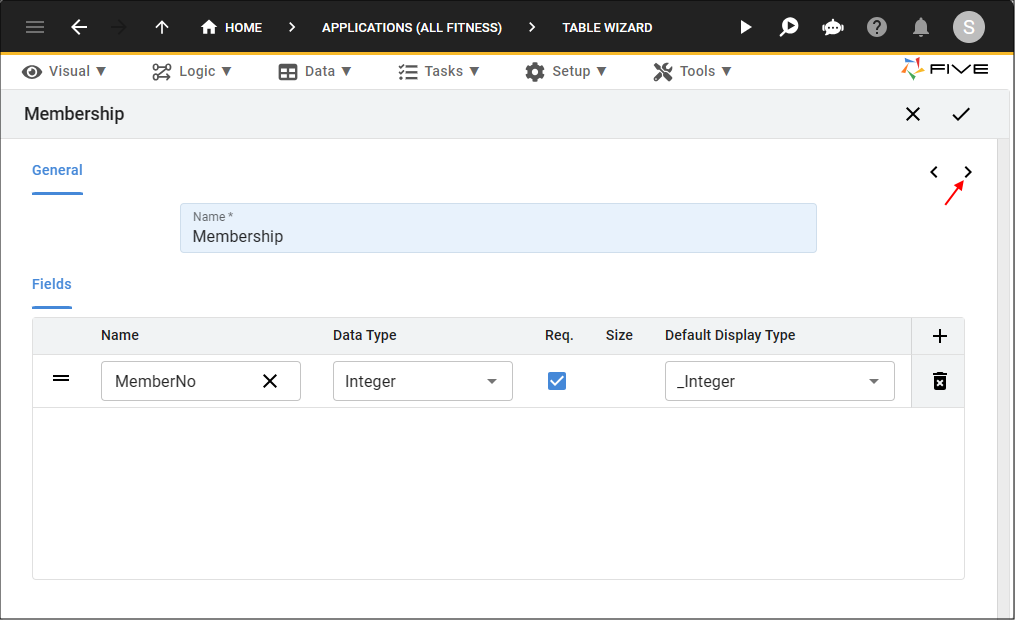Expand the Data menu
This screenshot has height=620, width=1015.
pyautogui.click(x=315, y=71)
